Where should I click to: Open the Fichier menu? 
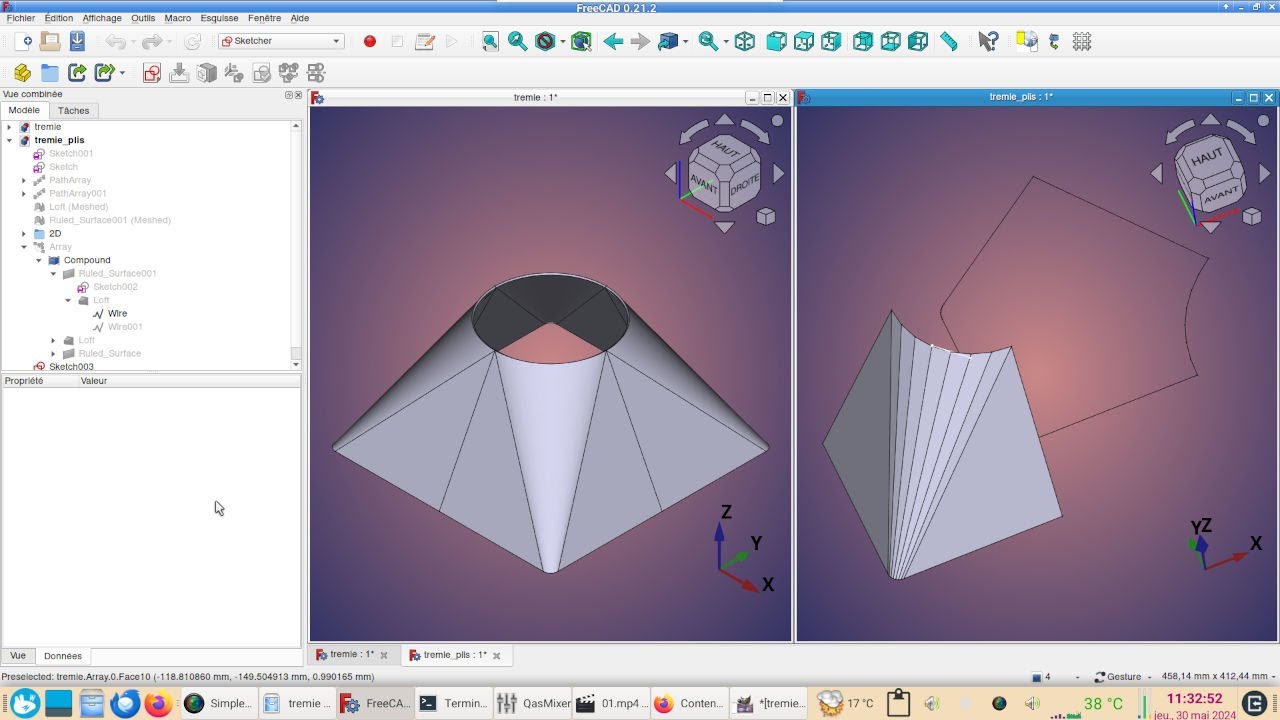point(20,18)
